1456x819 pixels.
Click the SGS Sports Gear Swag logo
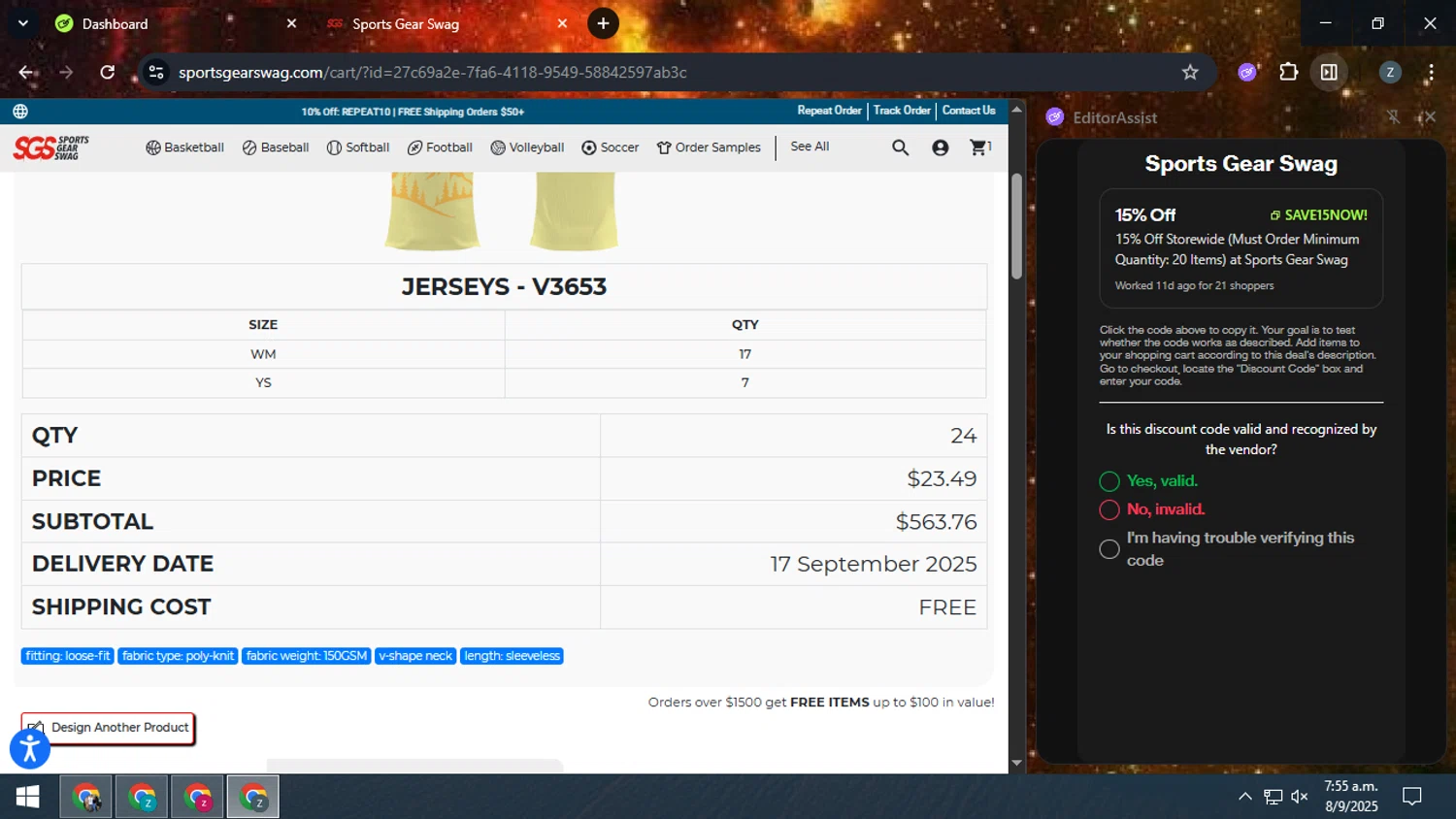pos(51,147)
